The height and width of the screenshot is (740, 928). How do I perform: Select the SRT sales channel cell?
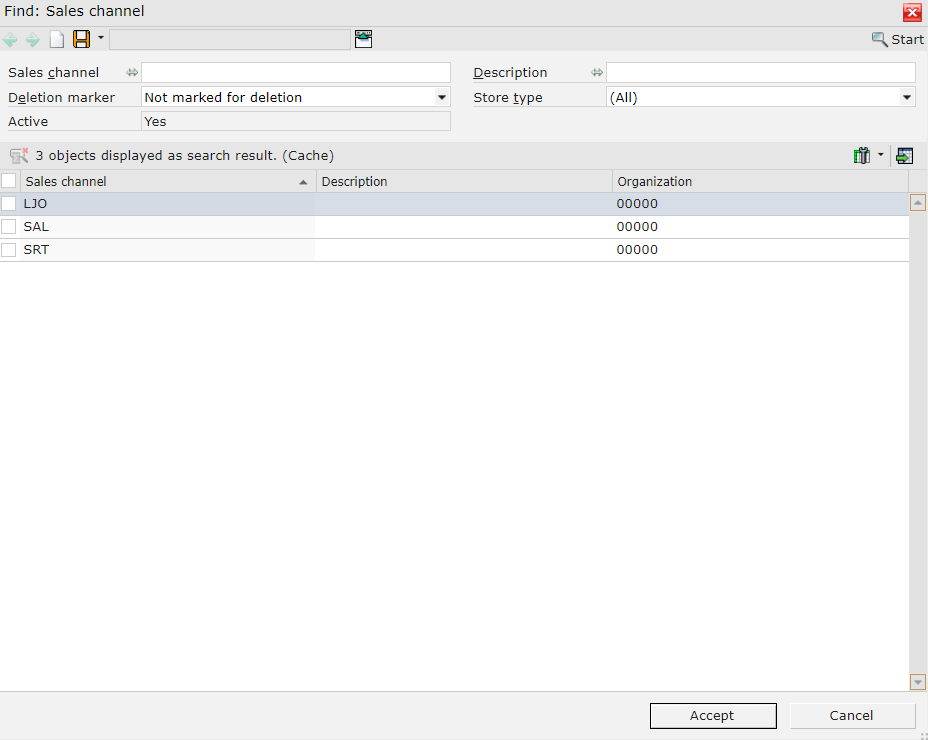[x=167, y=250]
